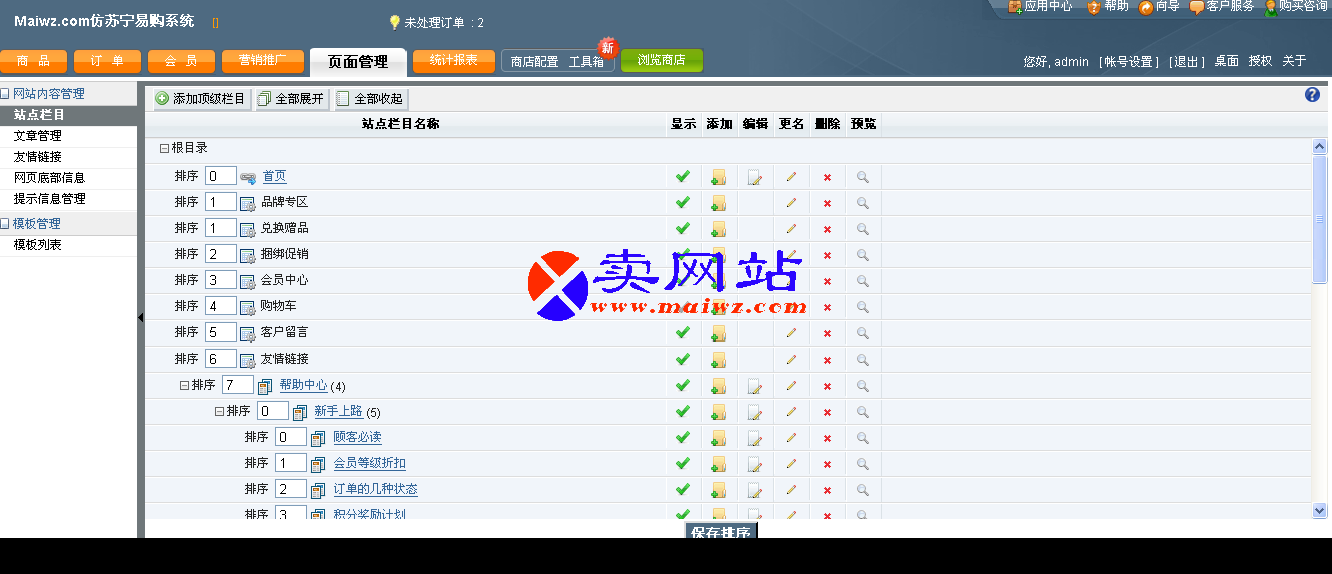Toggle display checkmark for 品牌专区
Viewport: 1332px width, 574px height.
pos(683,202)
